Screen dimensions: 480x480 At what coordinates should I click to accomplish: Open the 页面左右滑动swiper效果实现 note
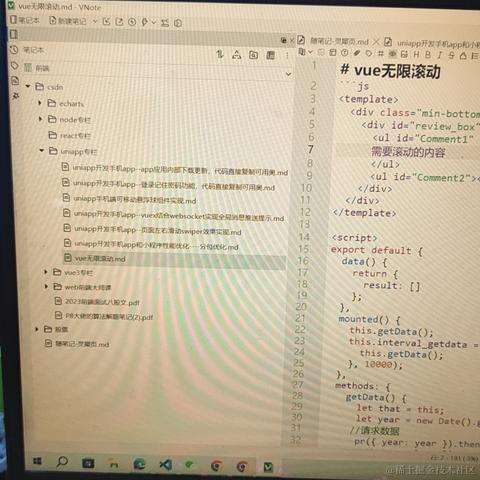pyautogui.click(x=153, y=230)
